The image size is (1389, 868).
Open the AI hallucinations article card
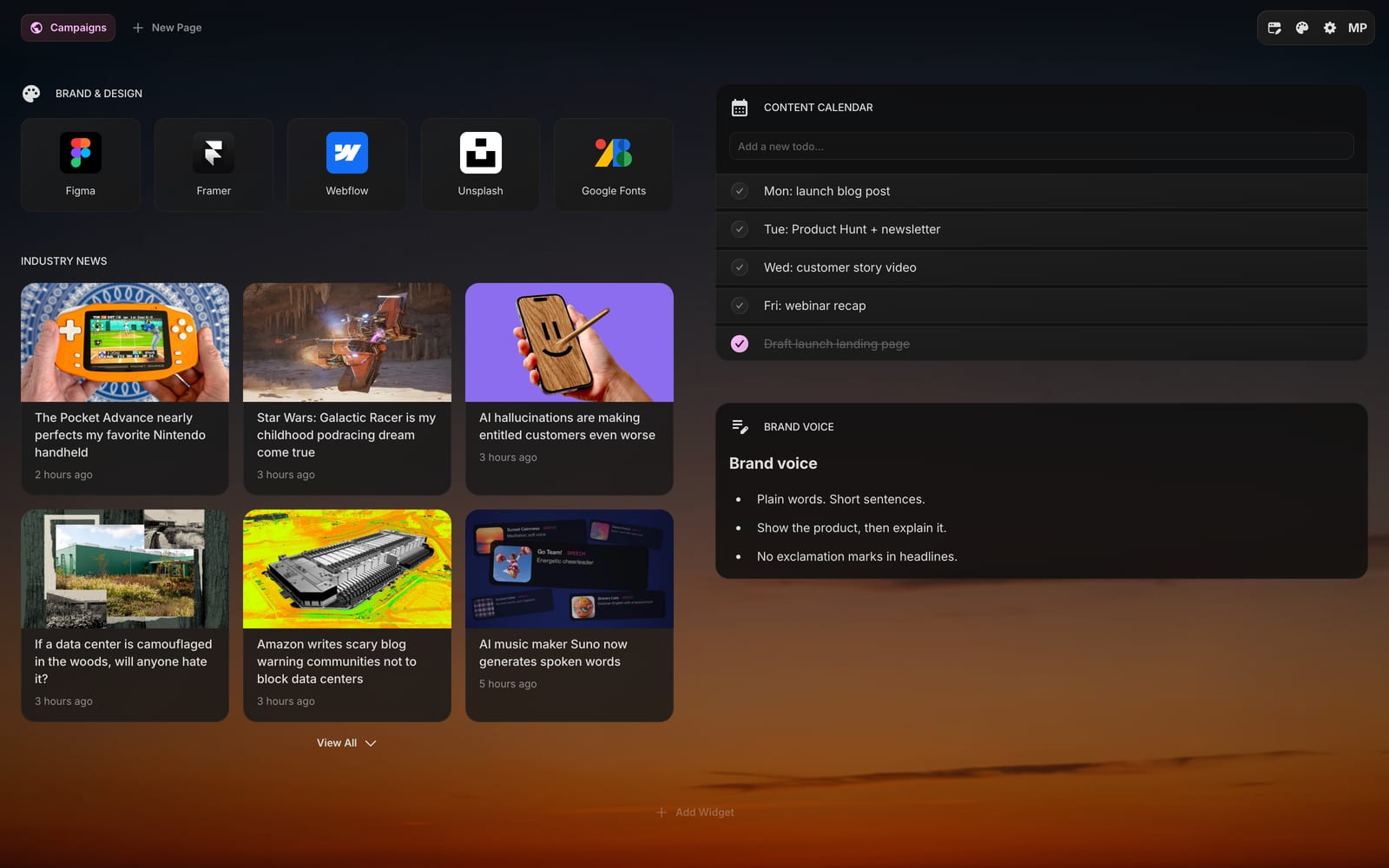(x=569, y=389)
